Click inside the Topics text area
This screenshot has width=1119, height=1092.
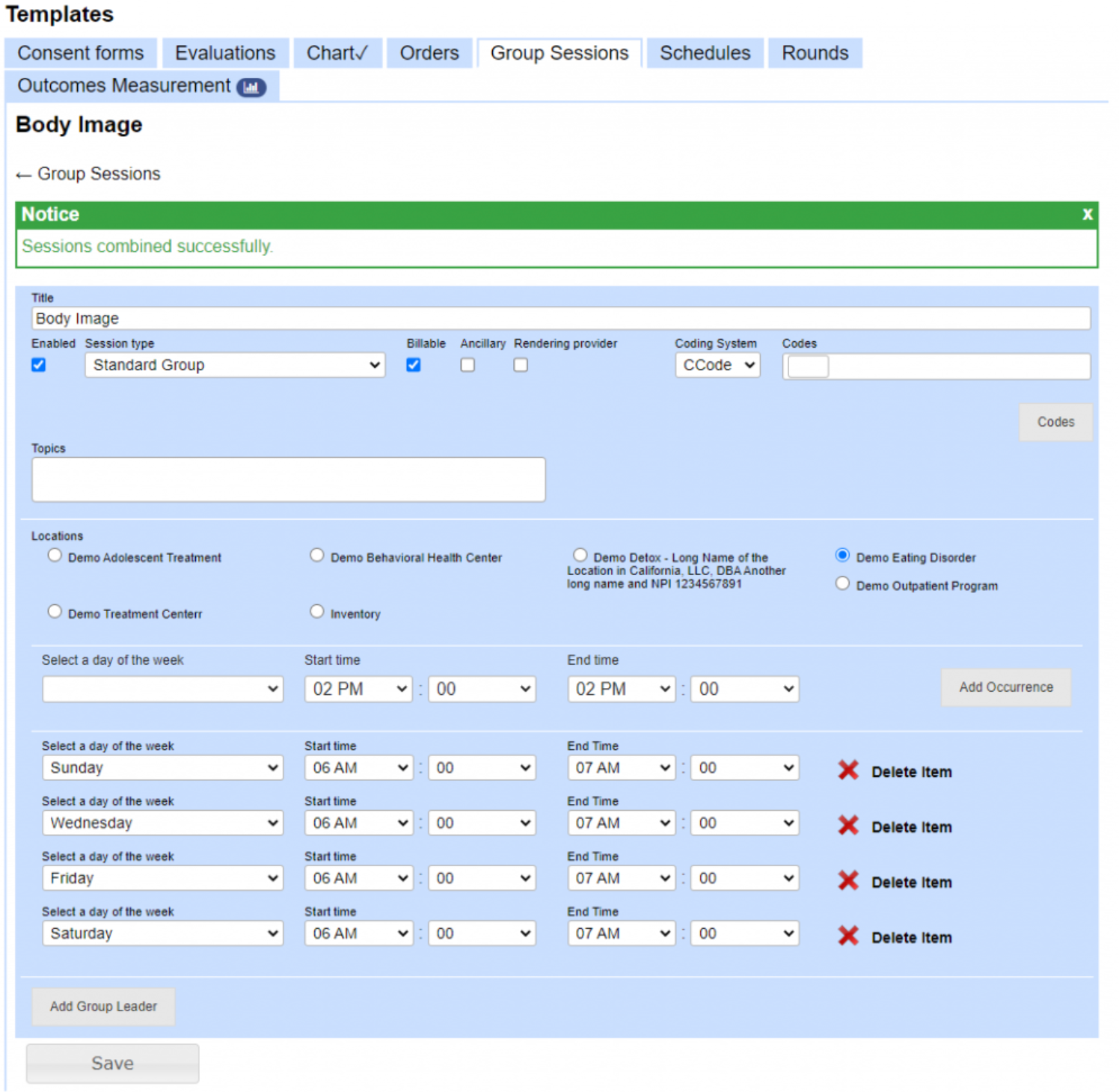(x=288, y=479)
